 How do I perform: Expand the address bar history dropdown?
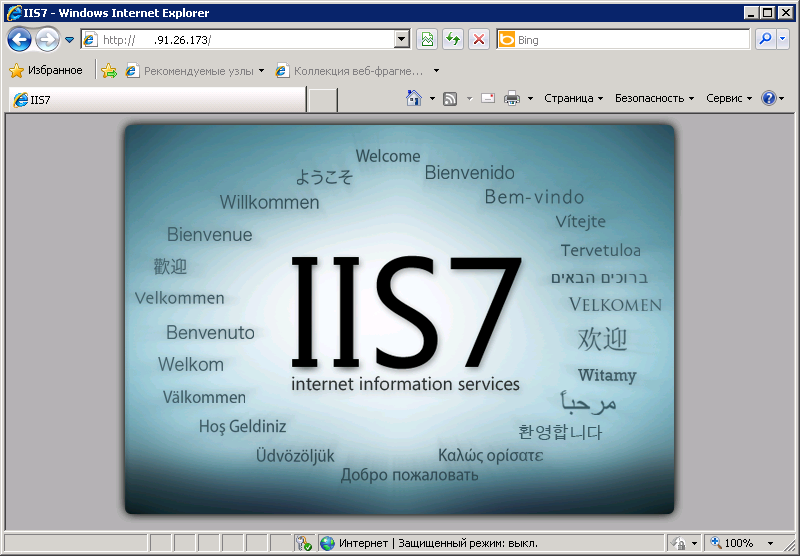402,39
